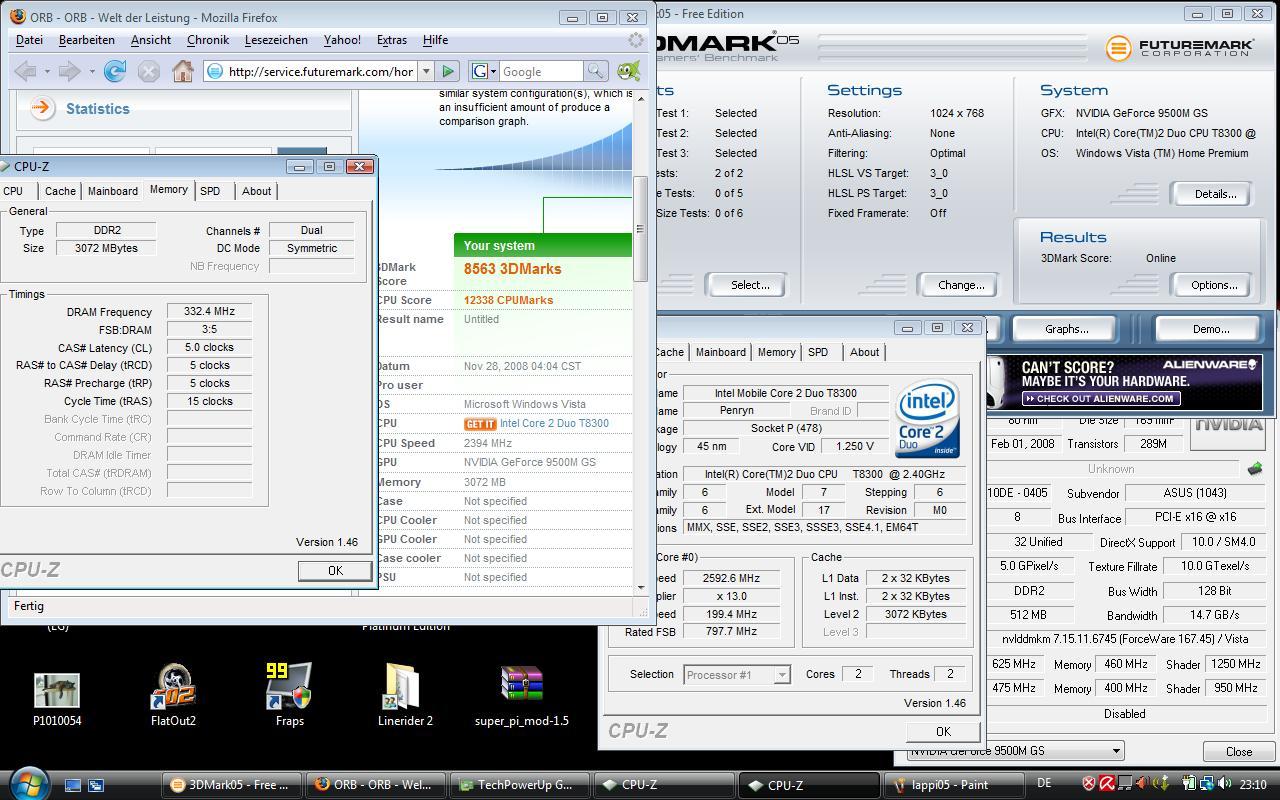Switch to 3DMark05 taskbar button

click(x=232, y=785)
